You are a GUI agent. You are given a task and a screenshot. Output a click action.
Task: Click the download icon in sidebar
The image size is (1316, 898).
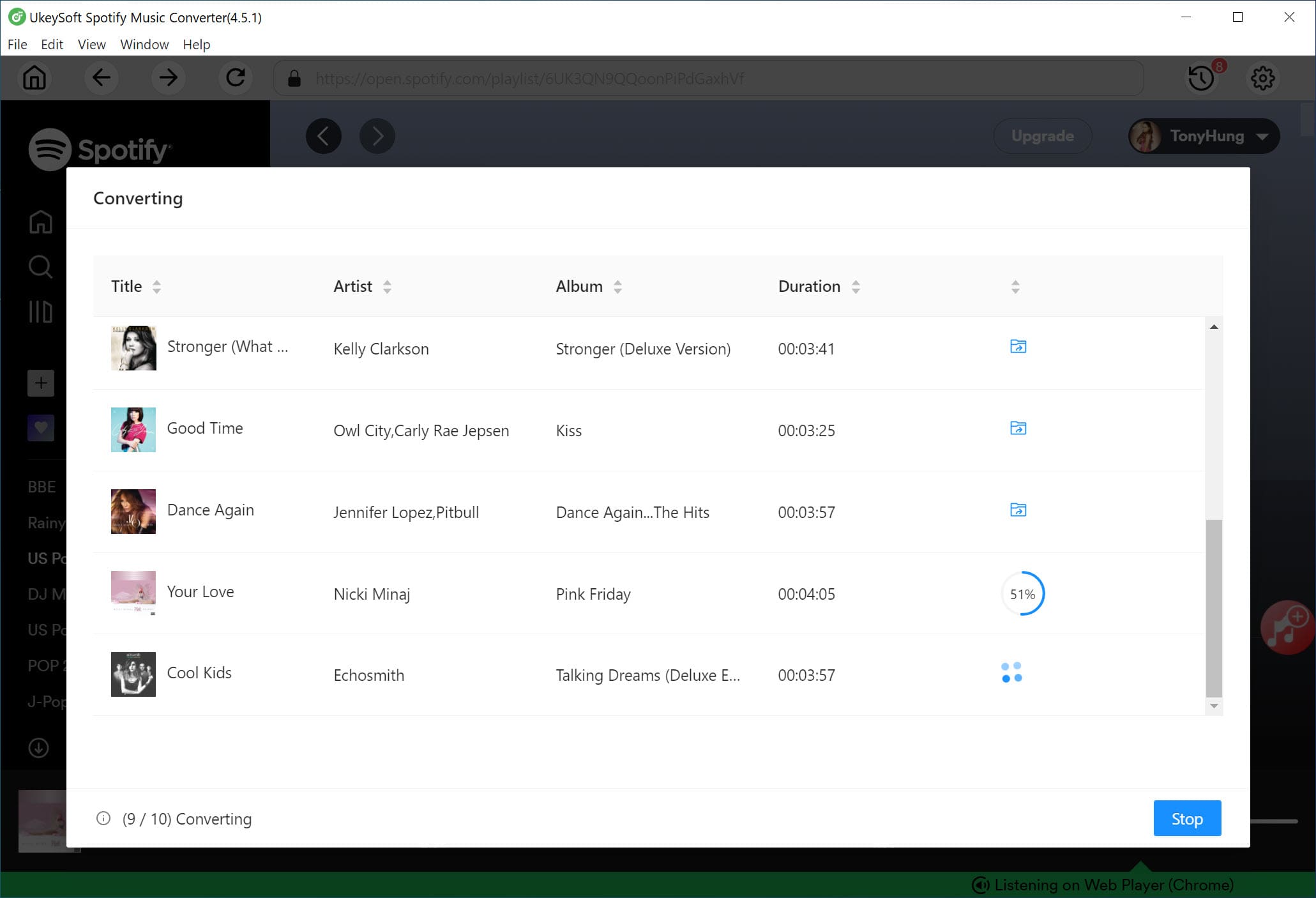click(x=39, y=747)
